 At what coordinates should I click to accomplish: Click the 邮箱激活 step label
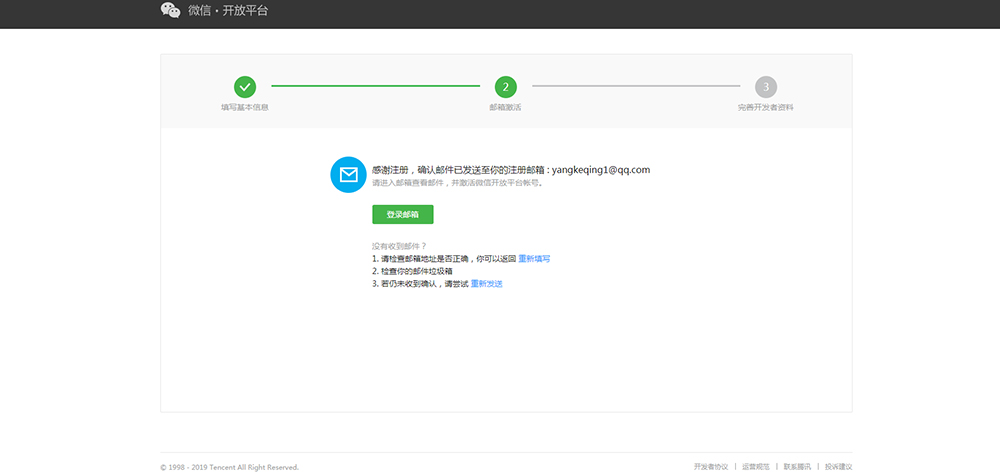click(505, 107)
